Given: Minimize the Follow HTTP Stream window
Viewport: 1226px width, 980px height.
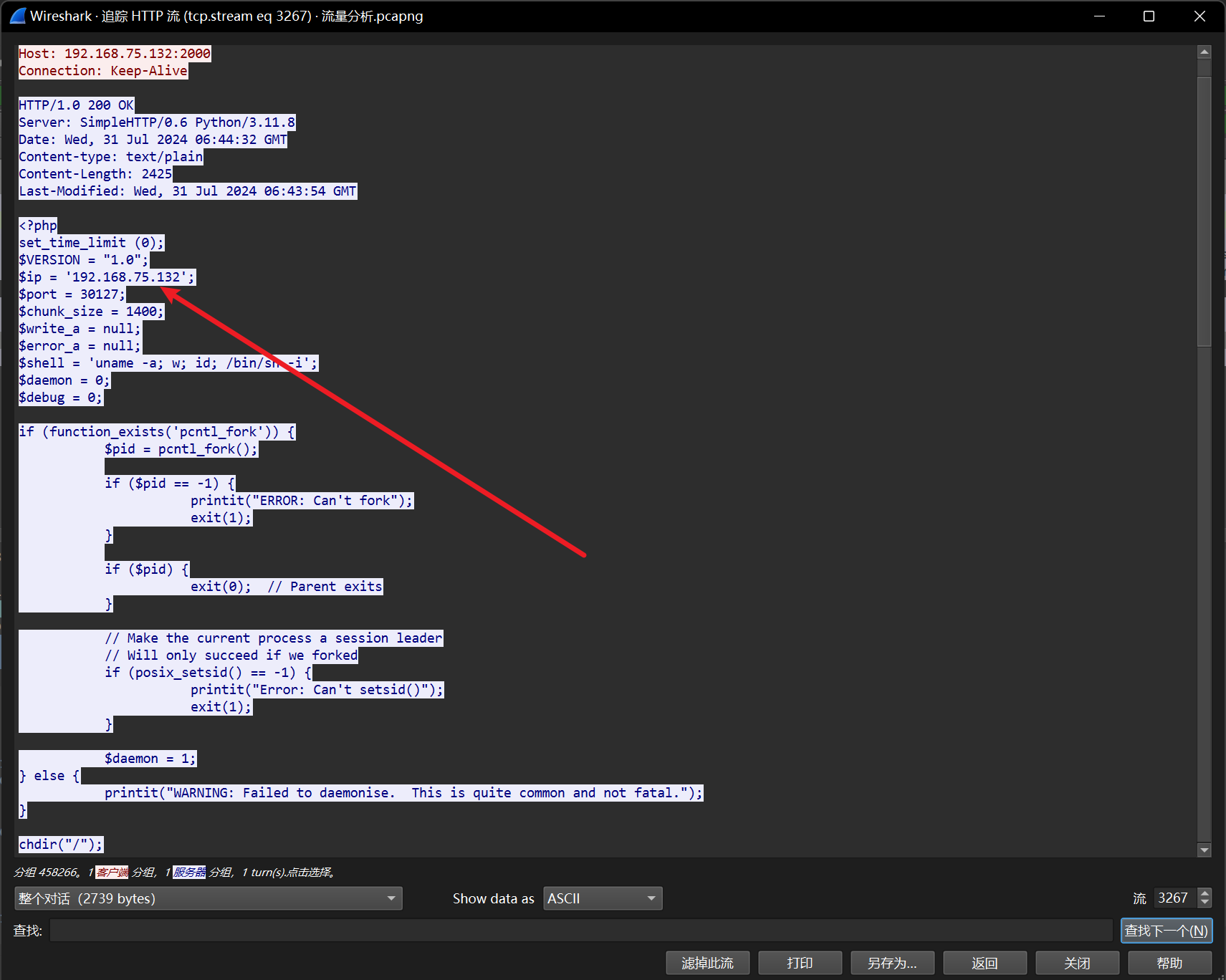Looking at the screenshot, I should (1099, 16).
